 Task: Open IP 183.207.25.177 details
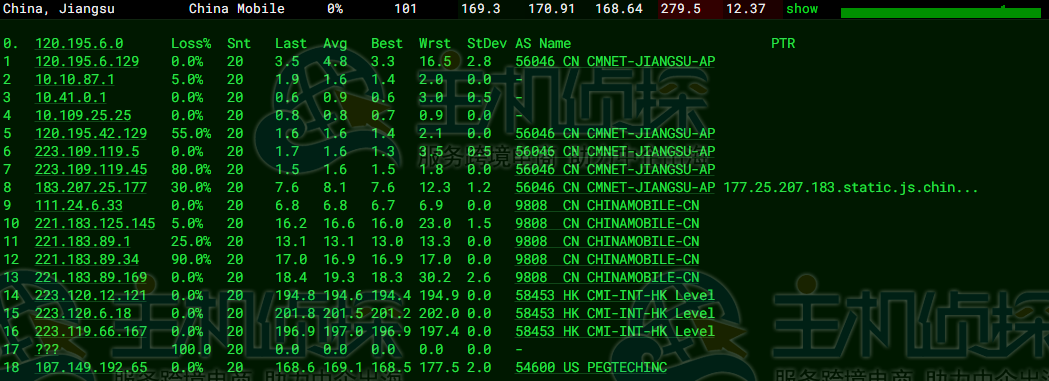(x=91, y=188)
